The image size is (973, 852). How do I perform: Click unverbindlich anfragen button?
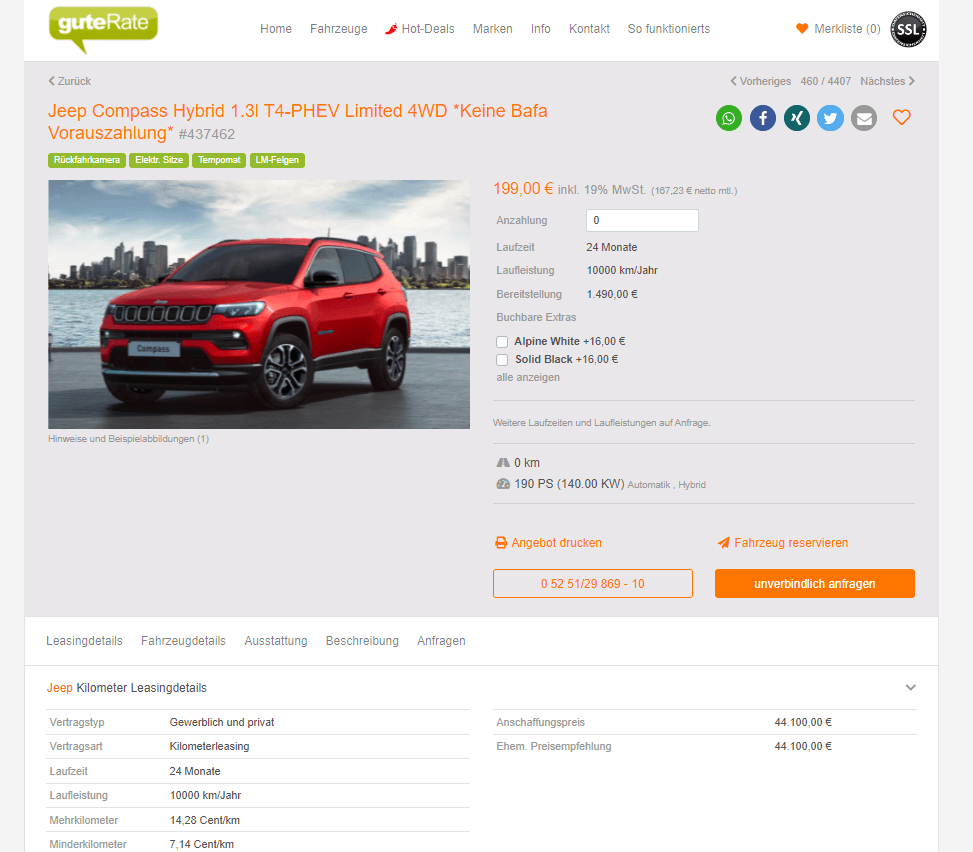click(x=815, y=584)
